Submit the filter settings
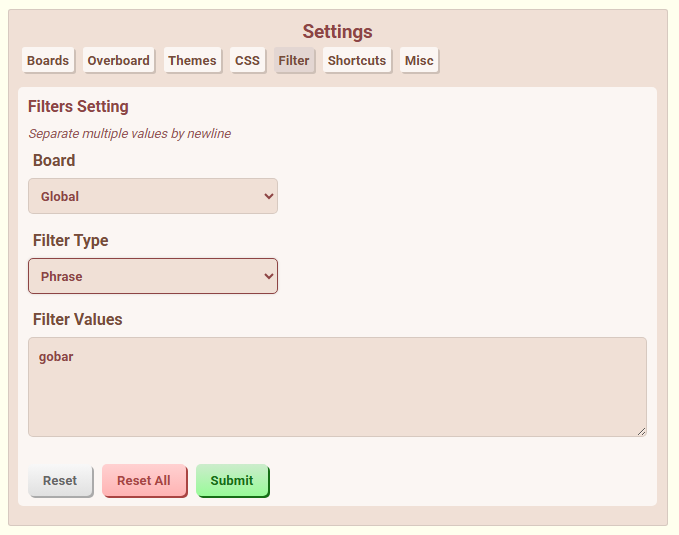The width and height of the screenshot is (679, 535). 232,481
